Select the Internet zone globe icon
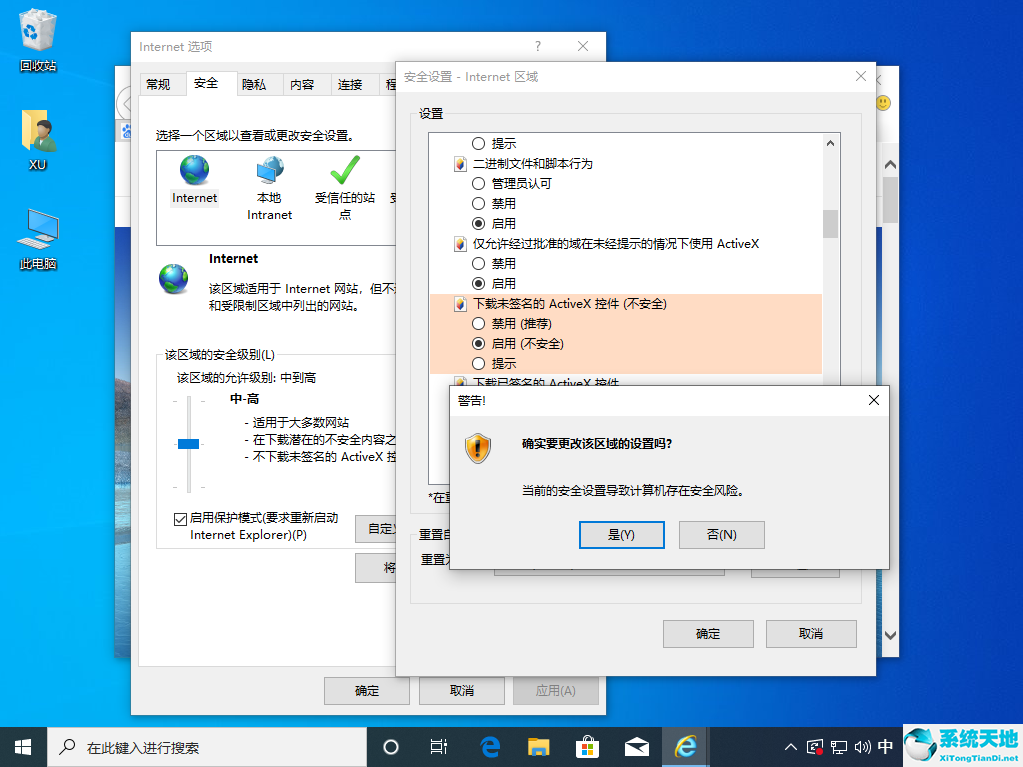This screenshot has height=767, width=1023. 192,172
